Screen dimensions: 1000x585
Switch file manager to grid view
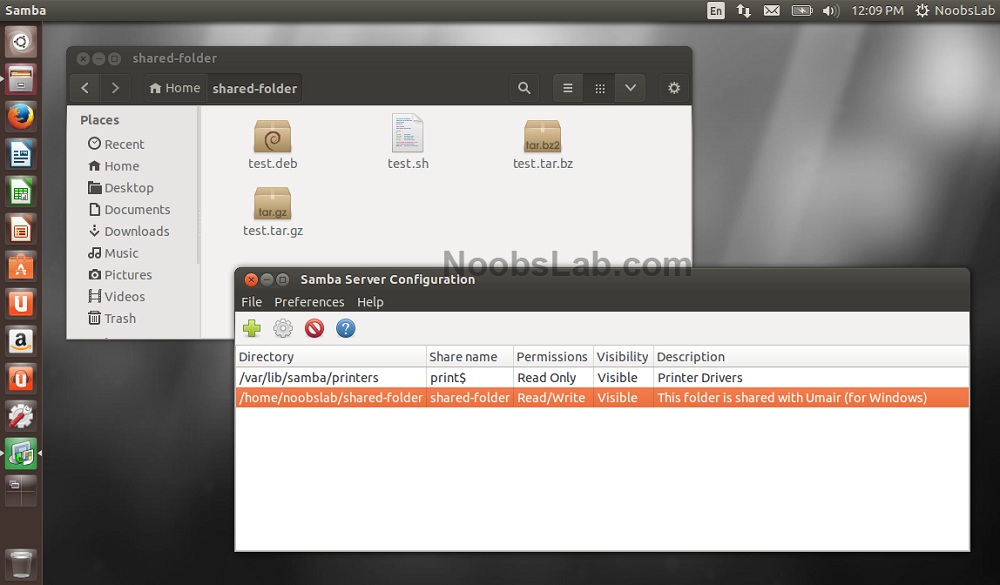[x=599, y=88]
